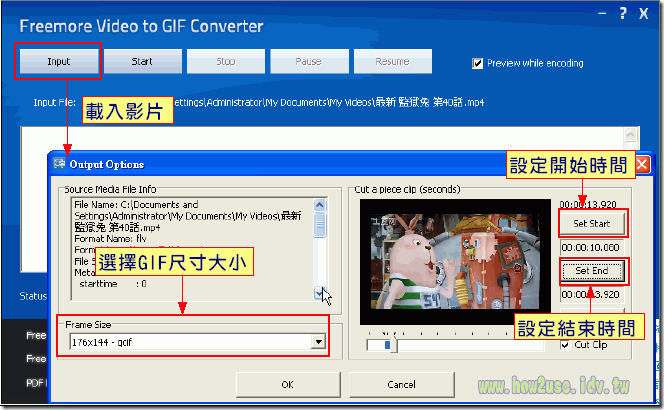
Task: Confirm output options with OK
Action: (x=288, y=385)
